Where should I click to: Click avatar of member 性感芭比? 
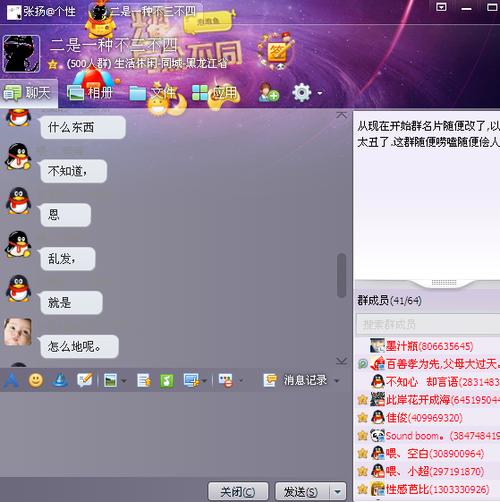tap(378, 489)
